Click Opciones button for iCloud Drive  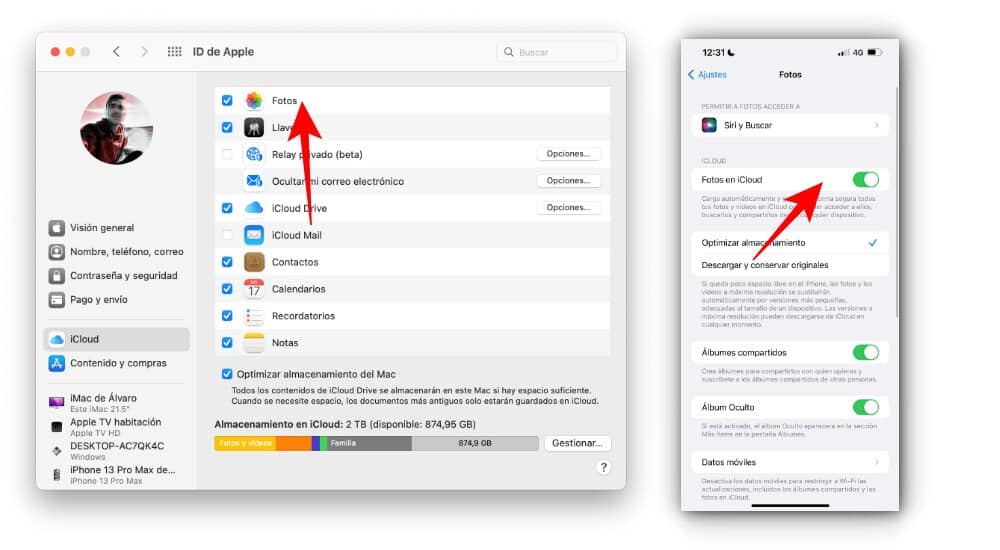click(x=568, y=207)
